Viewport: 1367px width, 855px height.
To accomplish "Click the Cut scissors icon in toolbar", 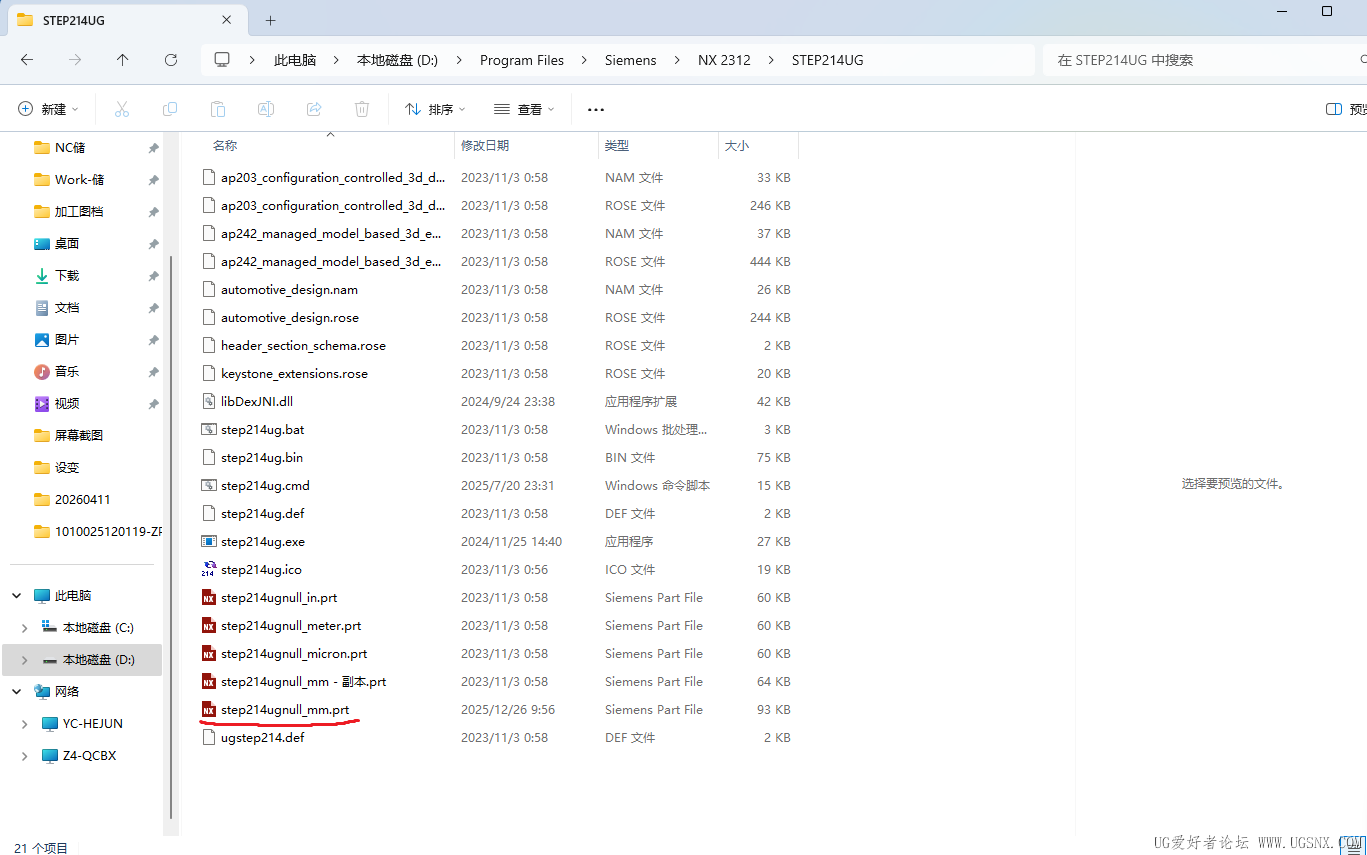I will point(122,109).
